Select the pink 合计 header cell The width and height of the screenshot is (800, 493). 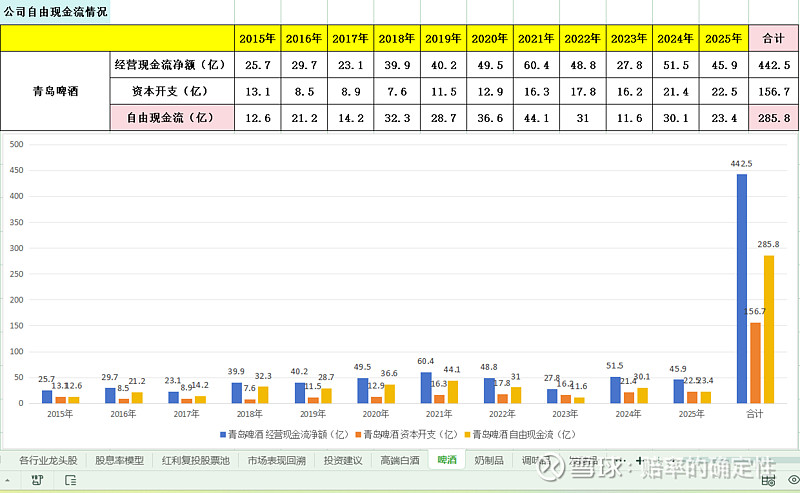click(x=773, y=38)
